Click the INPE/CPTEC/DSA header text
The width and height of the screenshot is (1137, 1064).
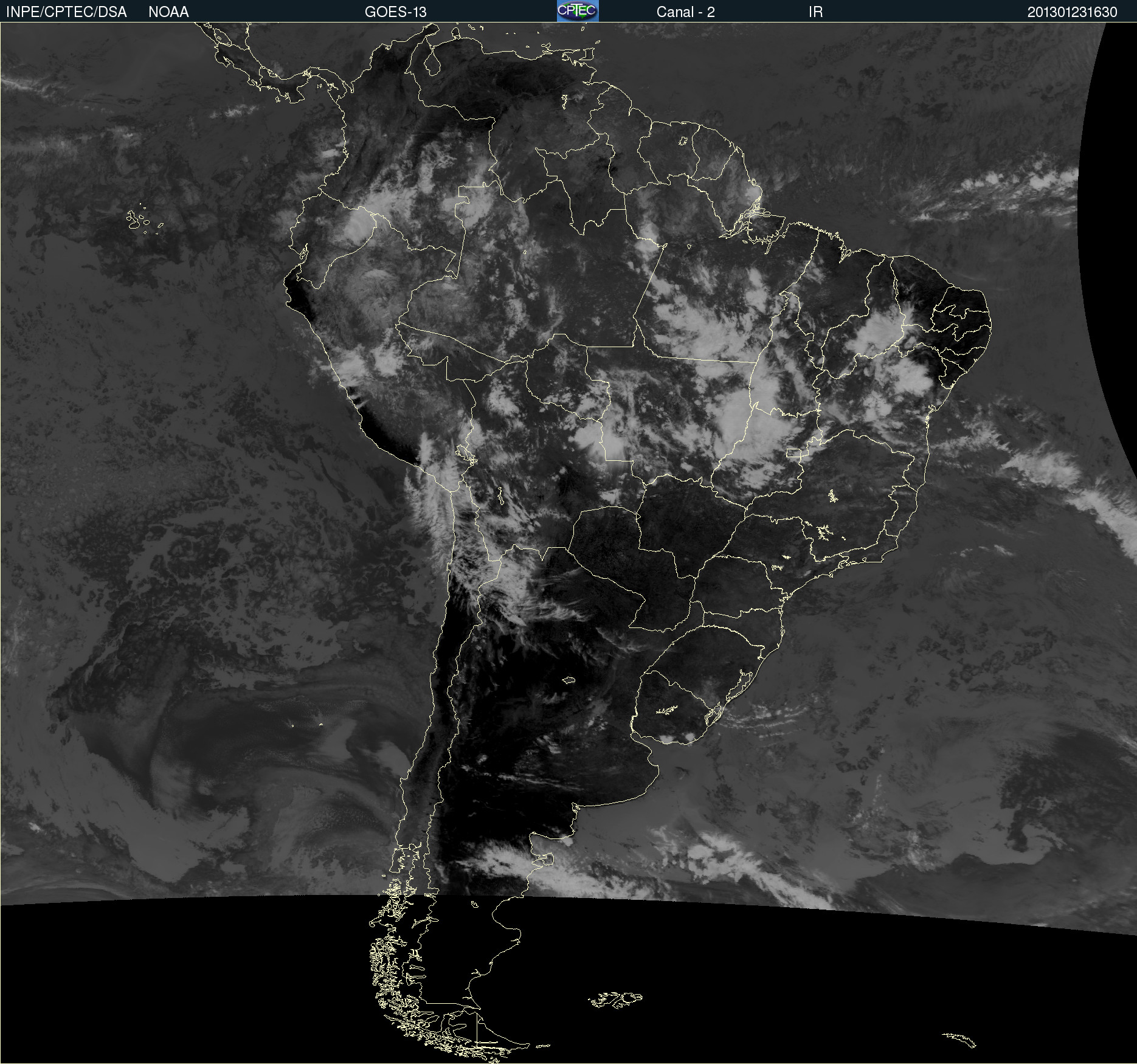pos(66,12)
